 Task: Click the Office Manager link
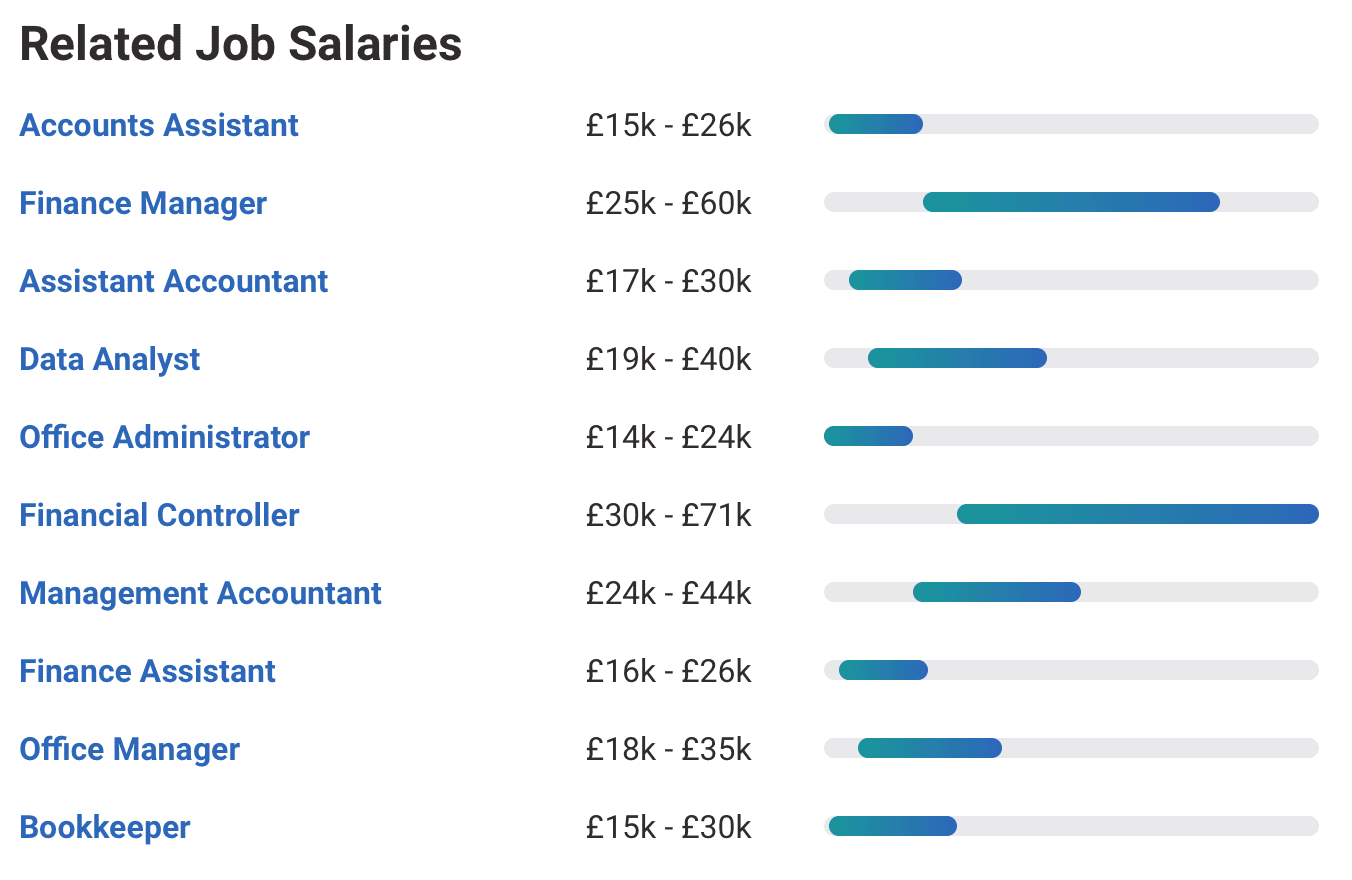(x=129, y=748)
